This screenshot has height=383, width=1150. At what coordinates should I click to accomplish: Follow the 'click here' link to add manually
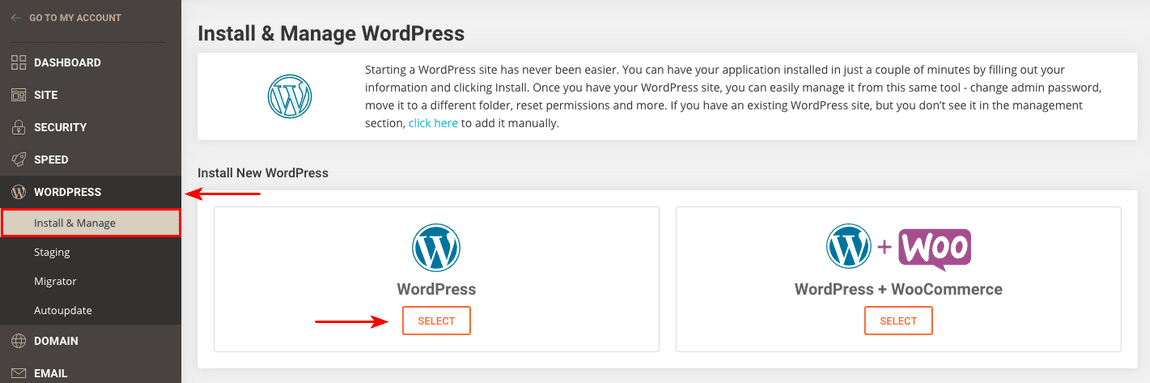coord(433,123)
